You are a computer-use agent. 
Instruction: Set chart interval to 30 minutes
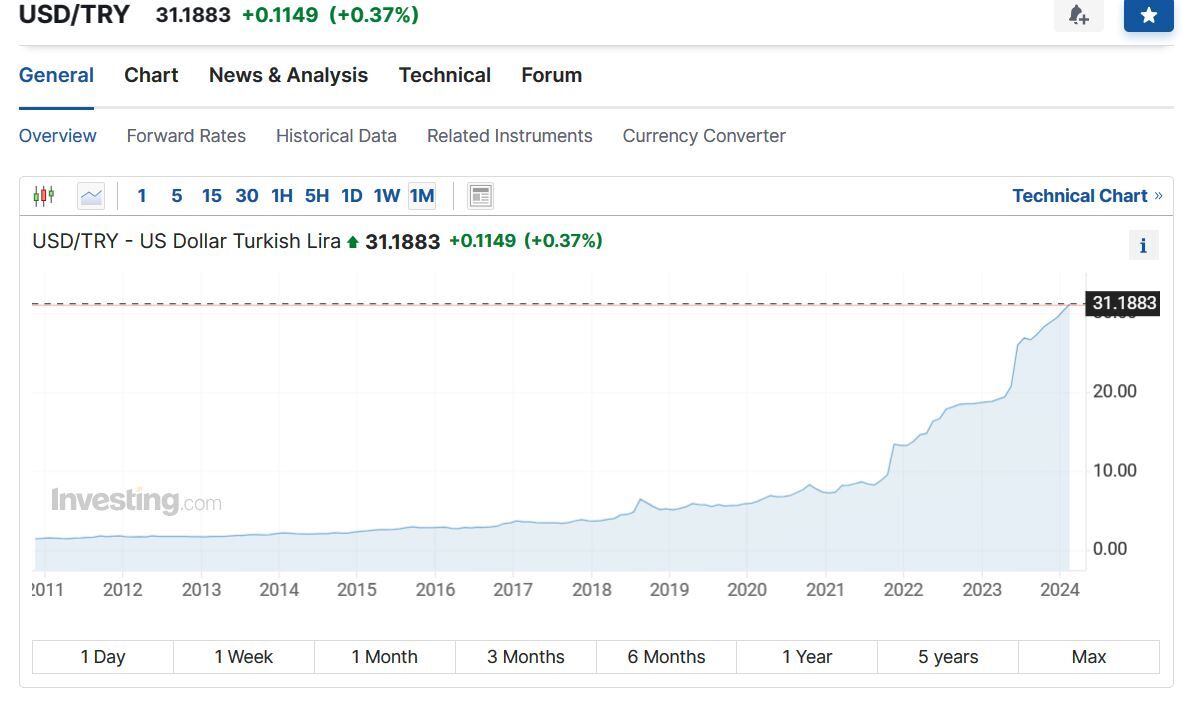[247, 196]
